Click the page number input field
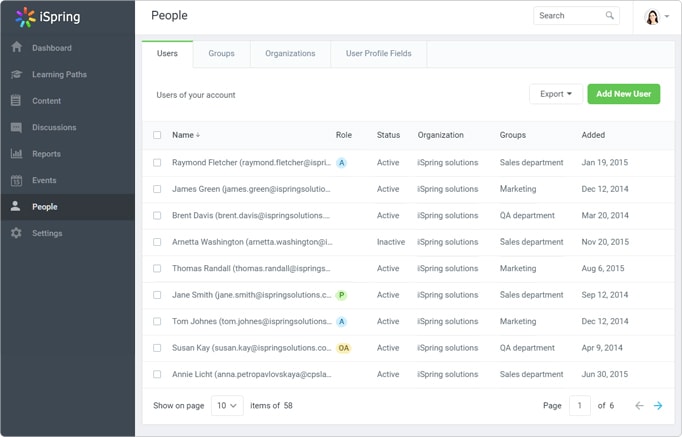 580,405
